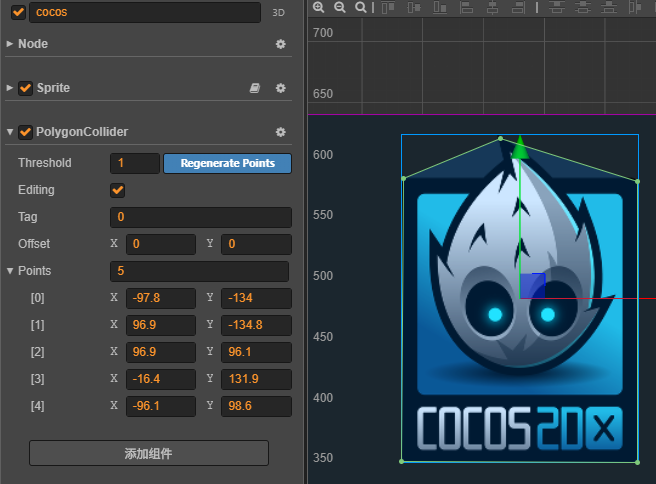Align nodes to horizontal center
This screenshot has width=656, height=484.
click(x=492, y=7)
